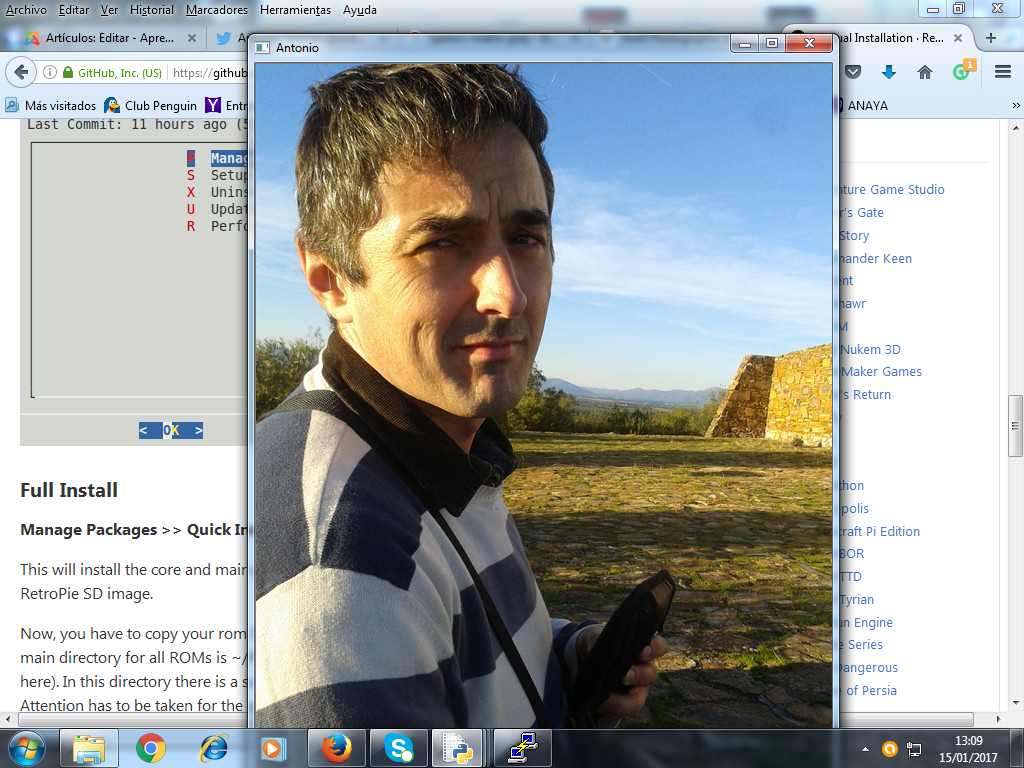
Task: Click the vertical scrollbar down arrow
Action: click(x=1016, y=703)
